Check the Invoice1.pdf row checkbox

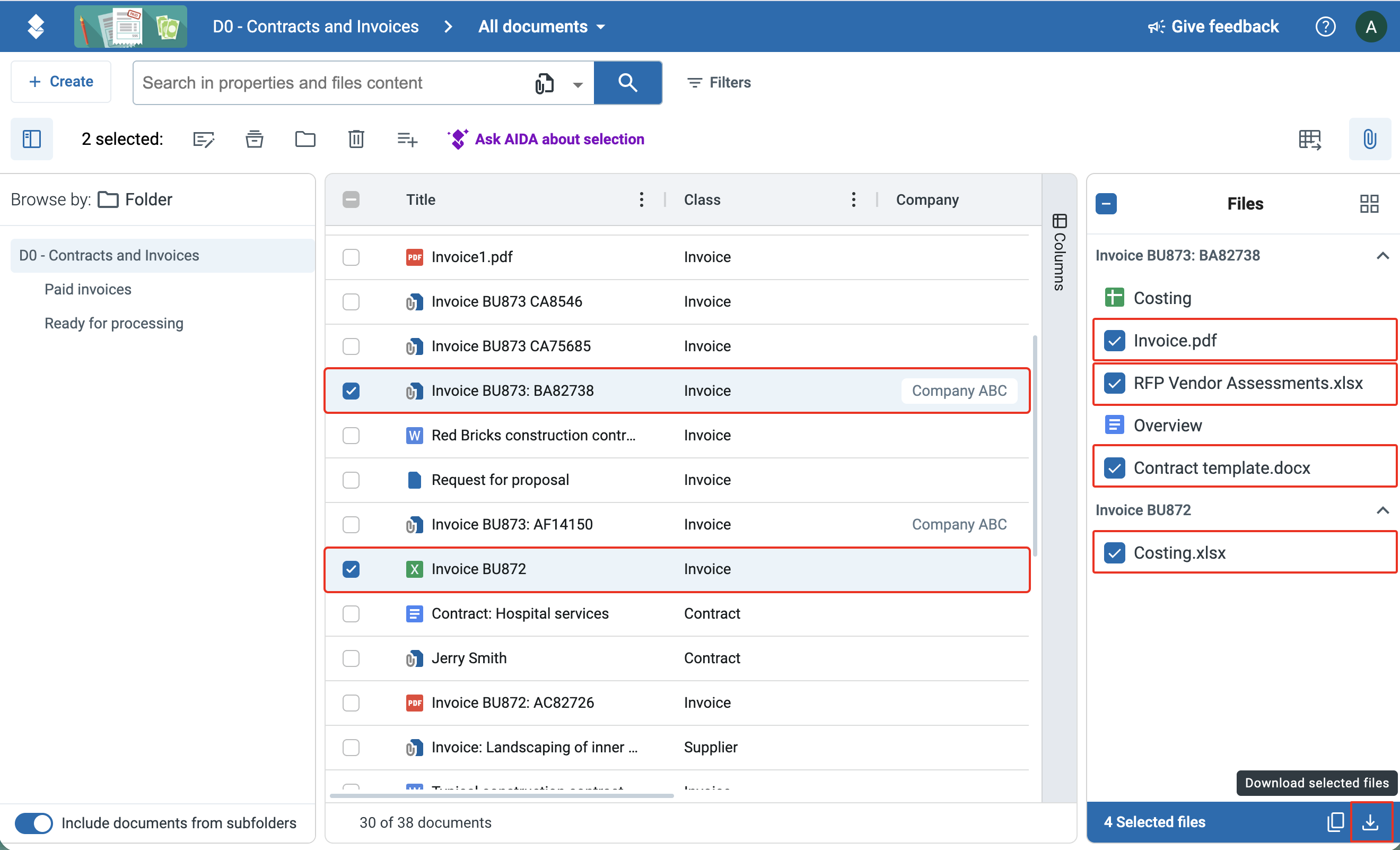tap(351, 257)
